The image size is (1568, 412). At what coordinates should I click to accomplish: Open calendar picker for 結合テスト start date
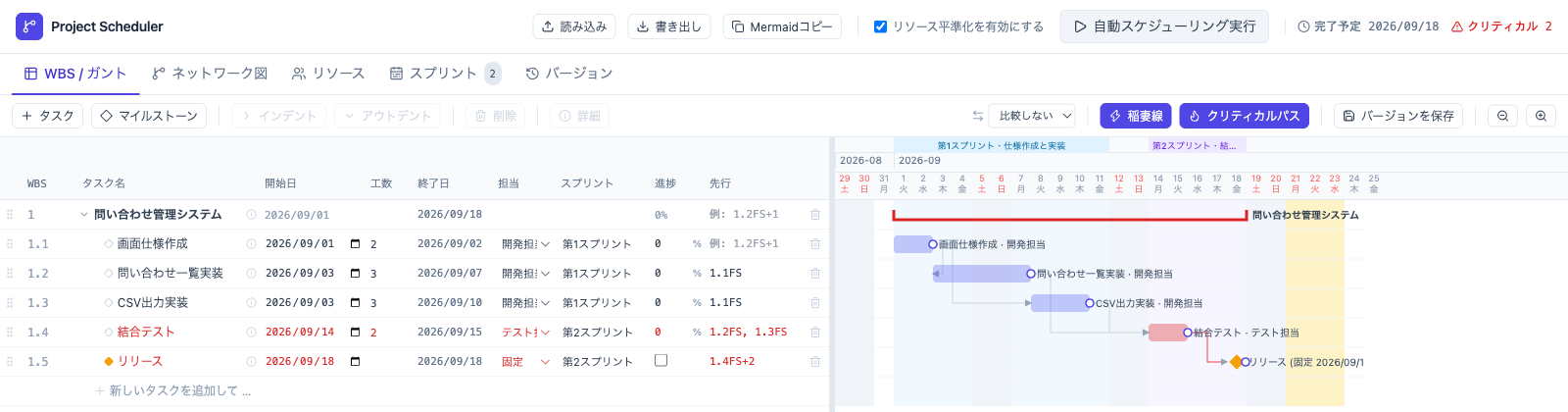pos(355,333)
